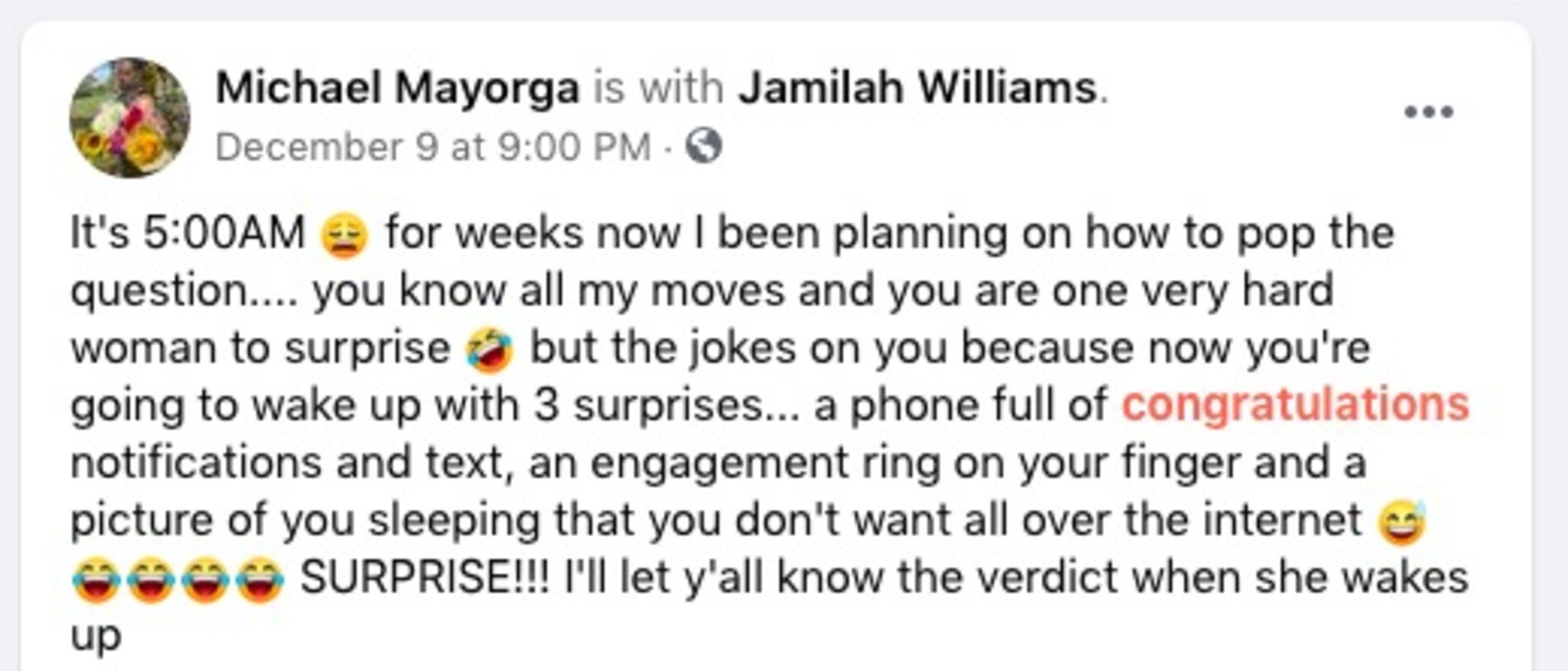1568x671 pixels.
Task: Open Jamilah Williams' tagged profile link
Action: coord(918,87)
